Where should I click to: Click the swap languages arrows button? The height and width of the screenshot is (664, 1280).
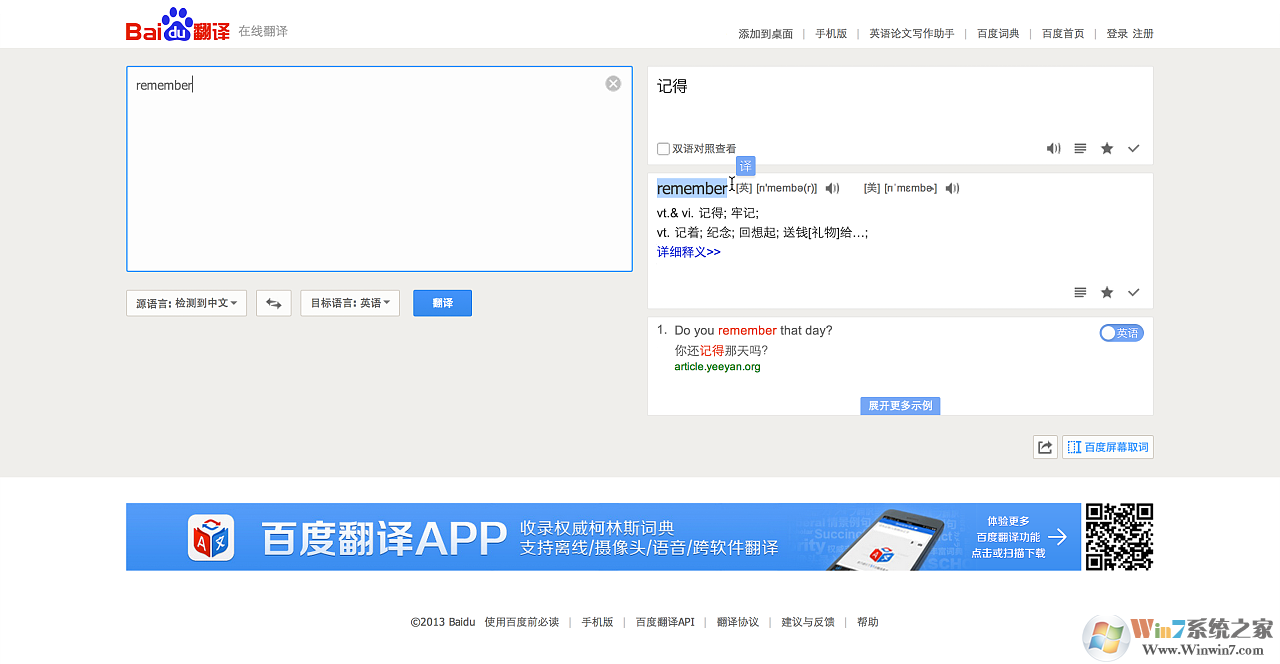click(273, 303)
